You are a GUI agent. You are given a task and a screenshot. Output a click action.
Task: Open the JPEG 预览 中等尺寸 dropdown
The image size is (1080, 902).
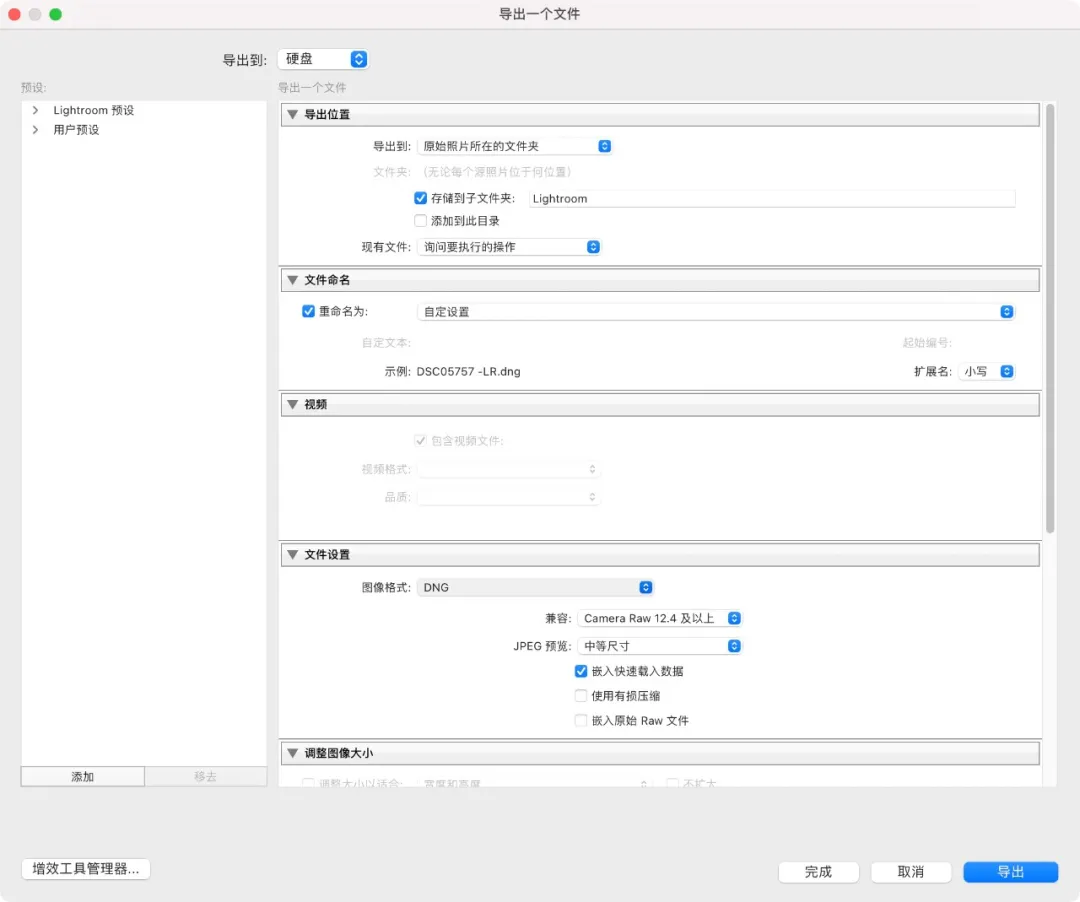660,646
